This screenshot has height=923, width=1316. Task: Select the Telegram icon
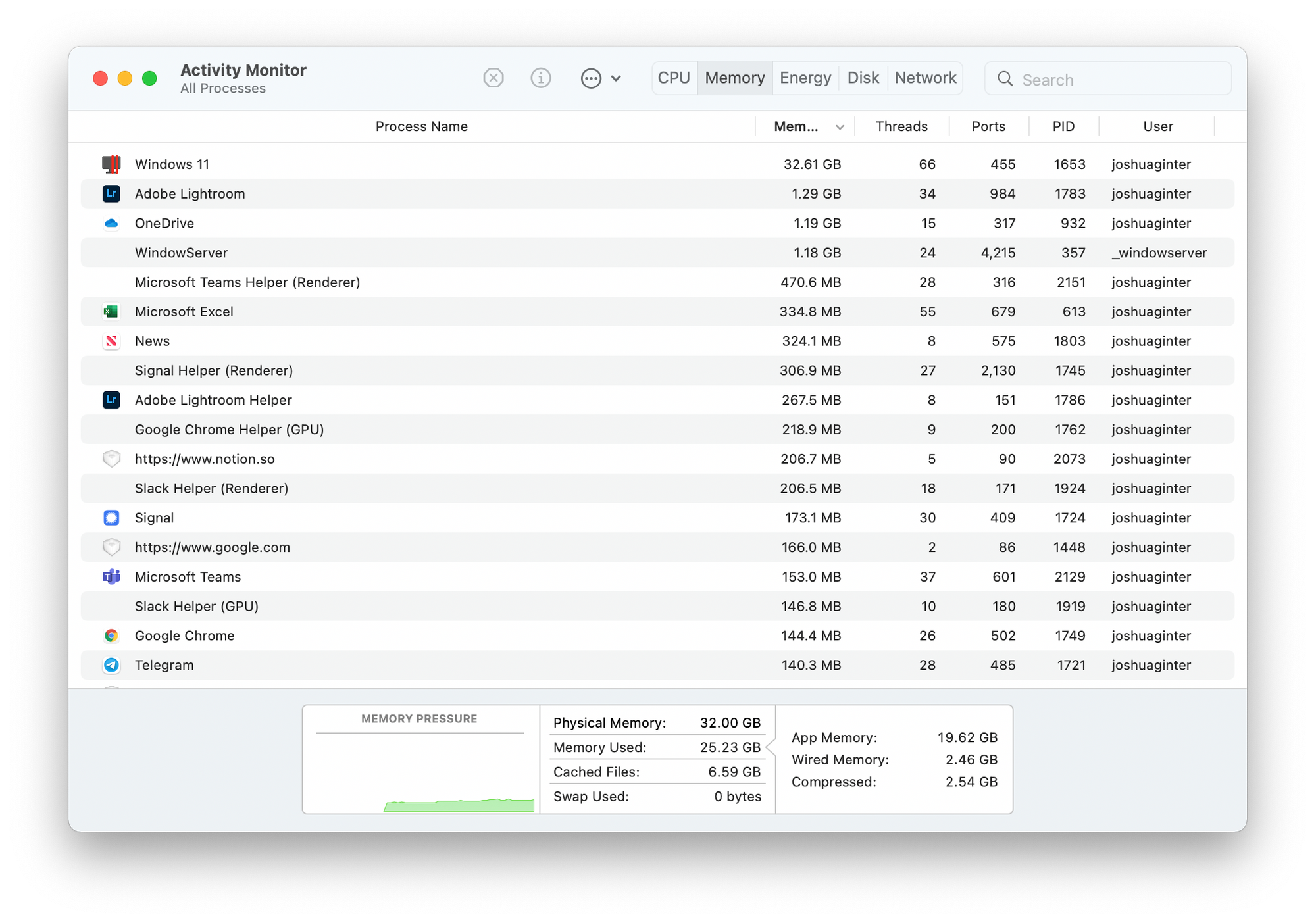[111, 665]
